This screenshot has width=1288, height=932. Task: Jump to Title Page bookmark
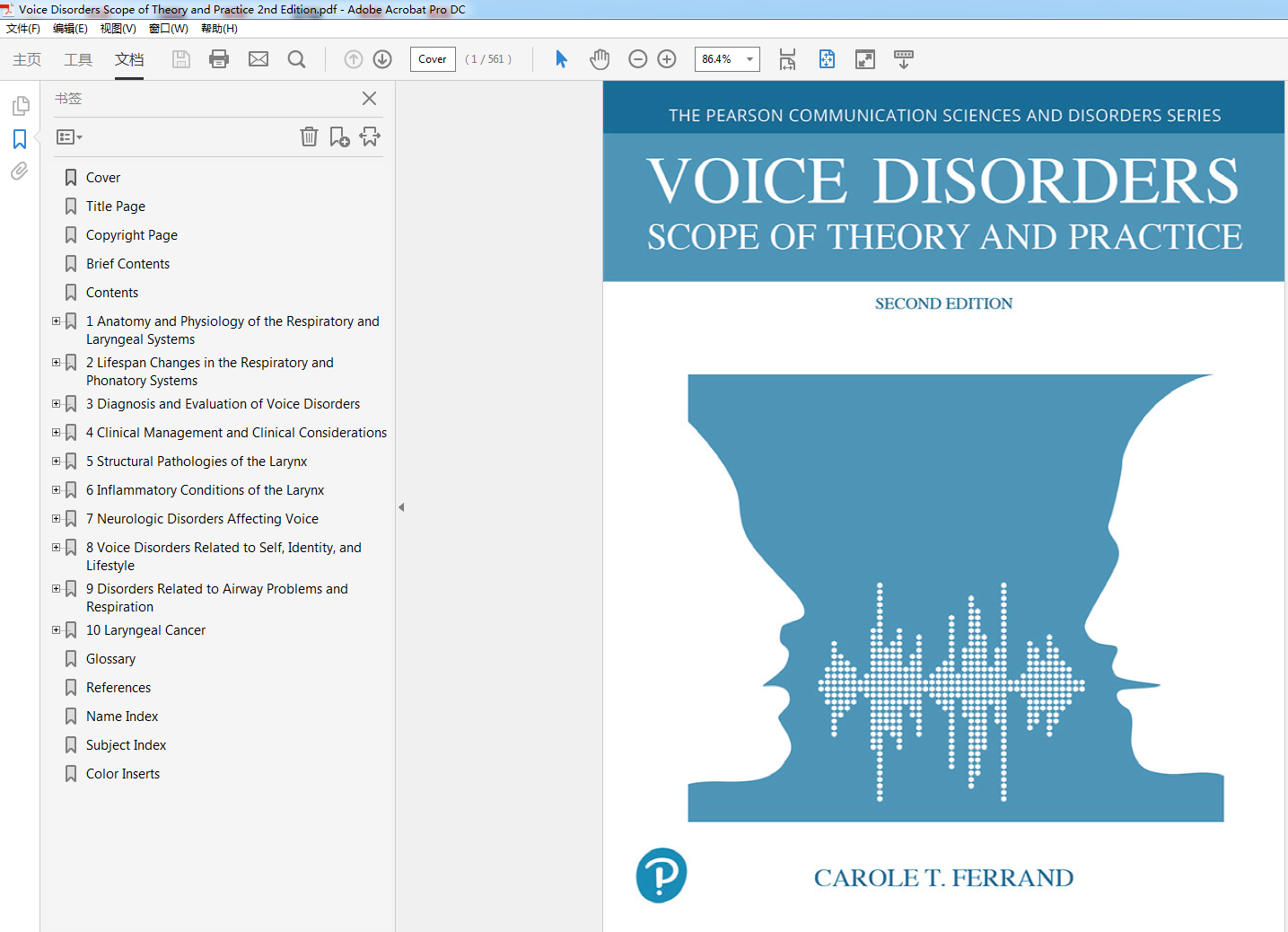point(116,207)
